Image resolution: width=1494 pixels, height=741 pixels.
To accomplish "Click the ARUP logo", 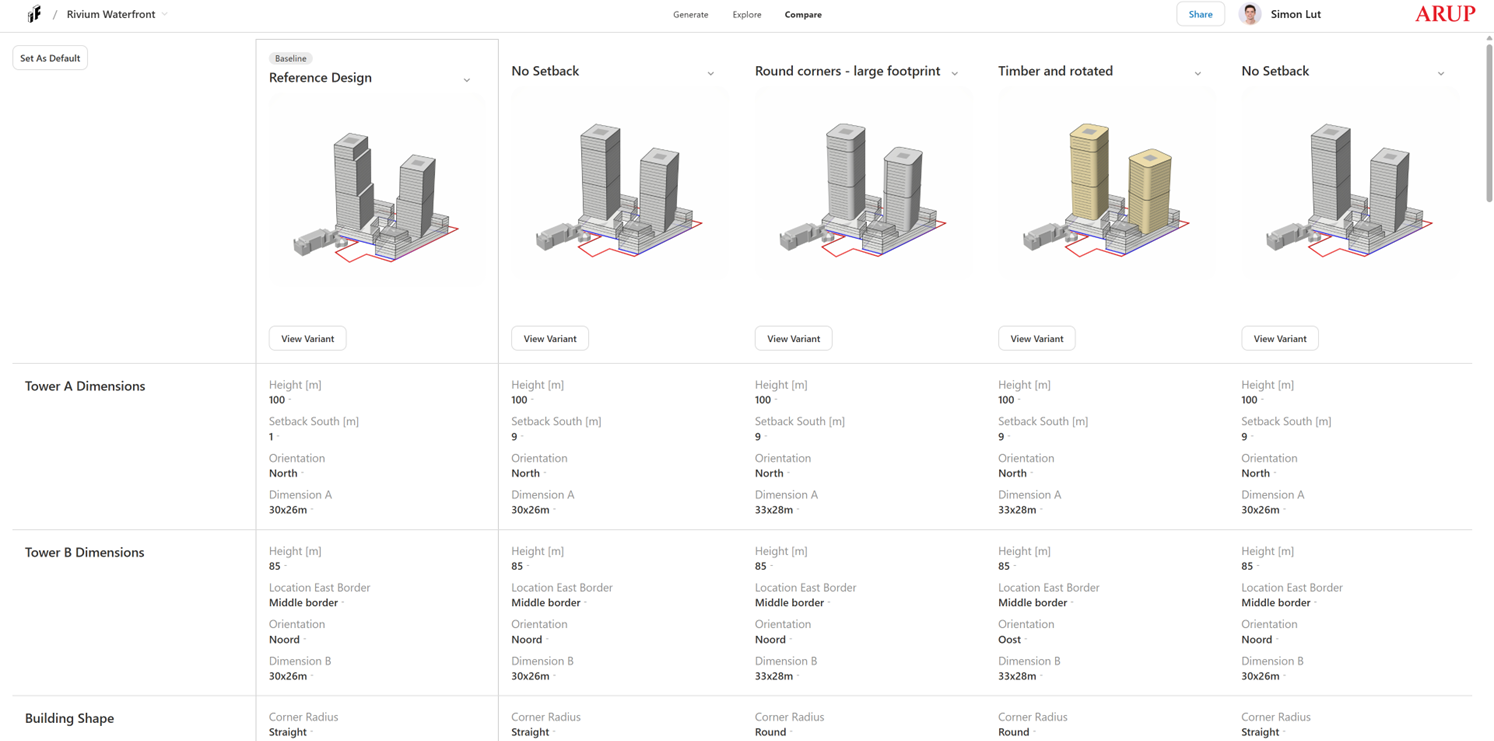I will 1444,14.
